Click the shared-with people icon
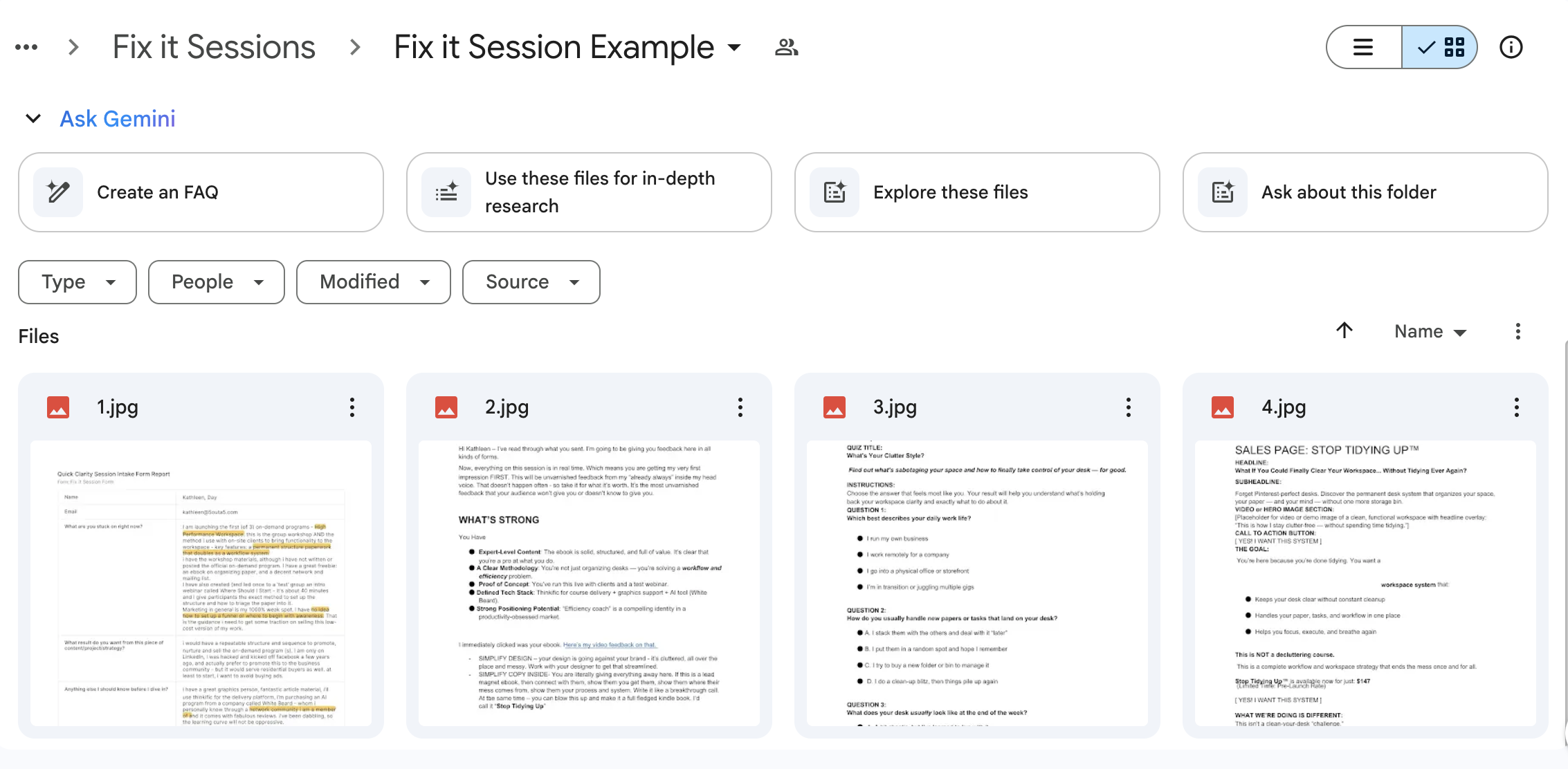 click(x=786, y=47)
